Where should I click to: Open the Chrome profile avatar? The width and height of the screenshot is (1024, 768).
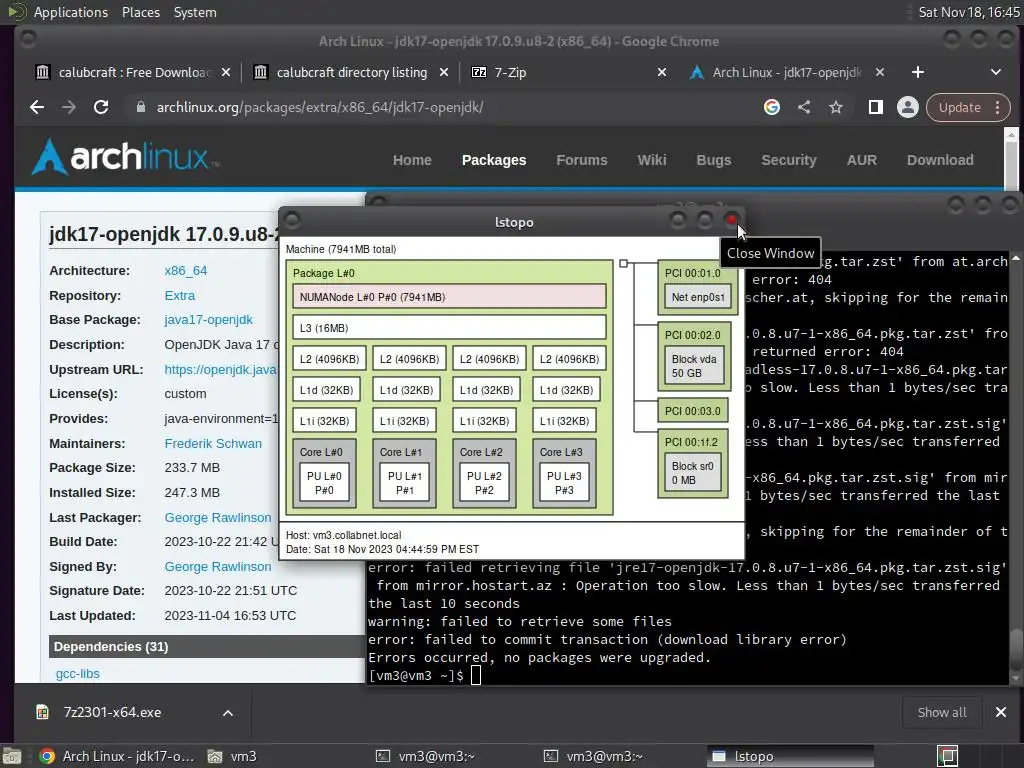(907, 107)
